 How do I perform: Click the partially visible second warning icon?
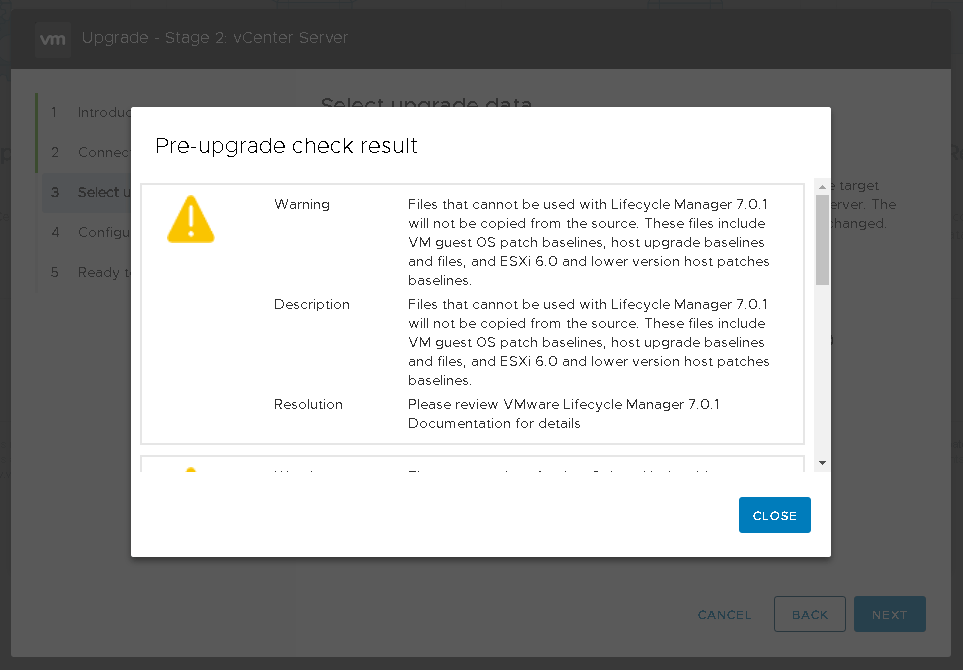pos(190,469)
